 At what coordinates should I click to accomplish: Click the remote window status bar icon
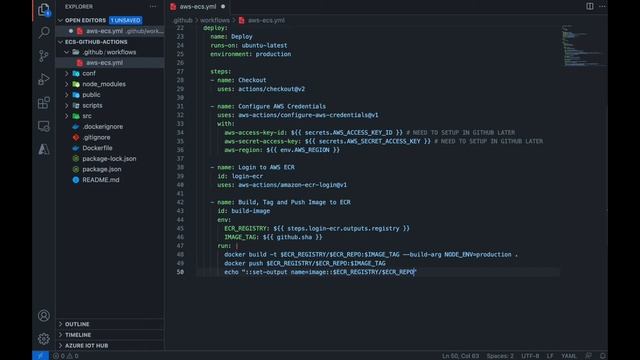(x=40, y=356)
